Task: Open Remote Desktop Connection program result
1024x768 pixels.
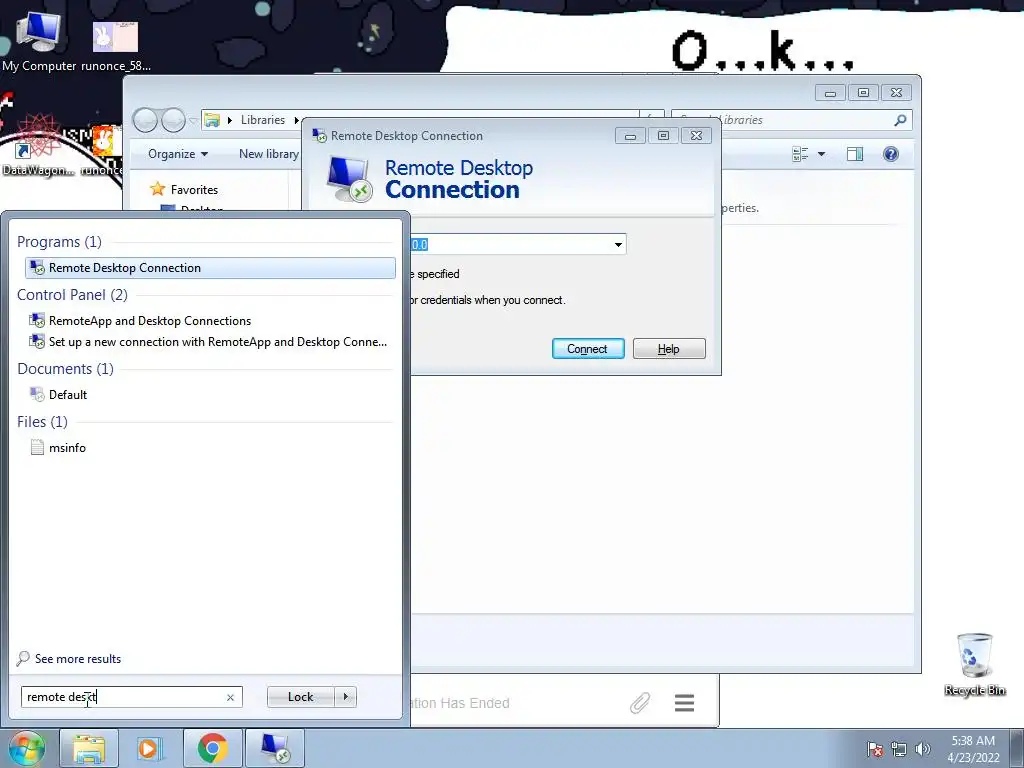Action: 210,268
